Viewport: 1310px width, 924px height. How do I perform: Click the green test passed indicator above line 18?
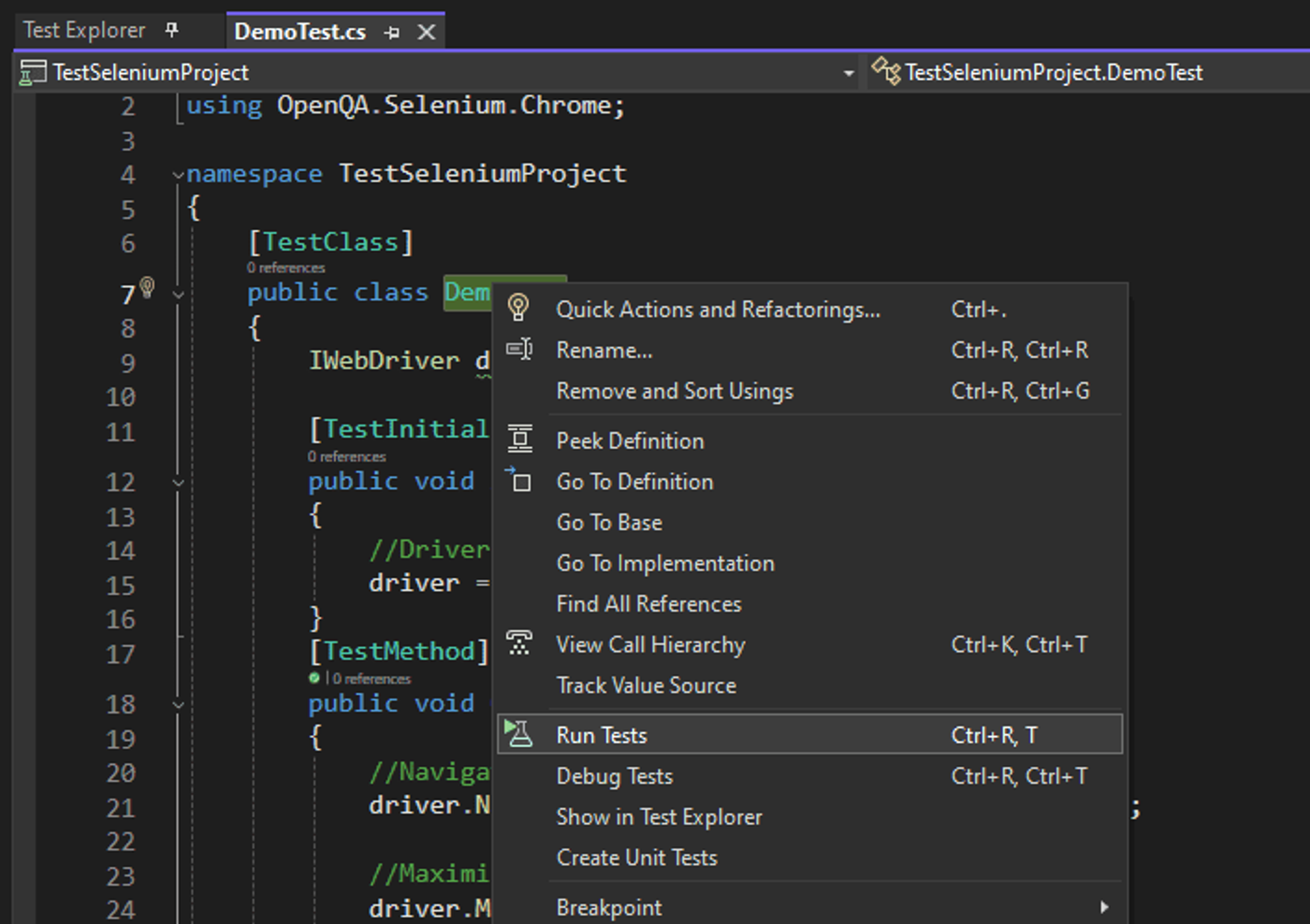(314, 678)
